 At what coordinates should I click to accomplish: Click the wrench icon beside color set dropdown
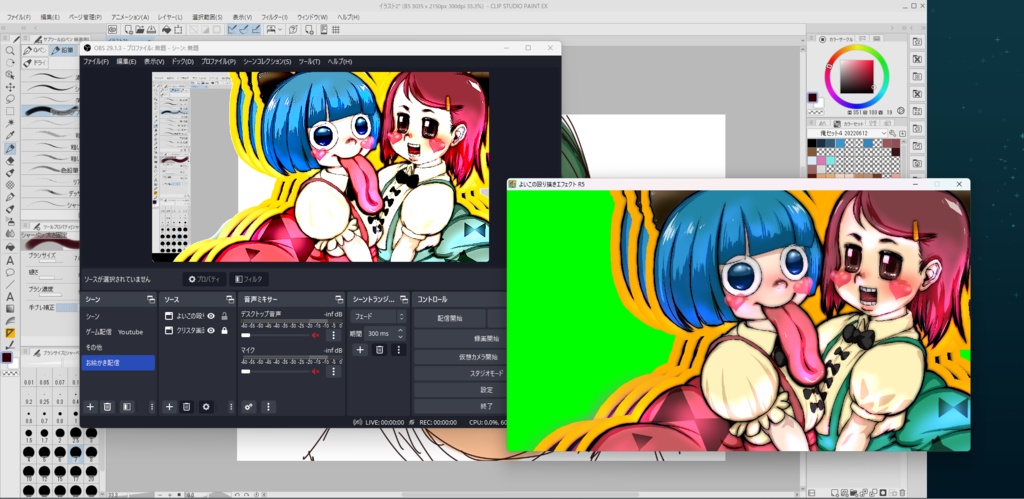pyautogui.click(x=893, y=133)
